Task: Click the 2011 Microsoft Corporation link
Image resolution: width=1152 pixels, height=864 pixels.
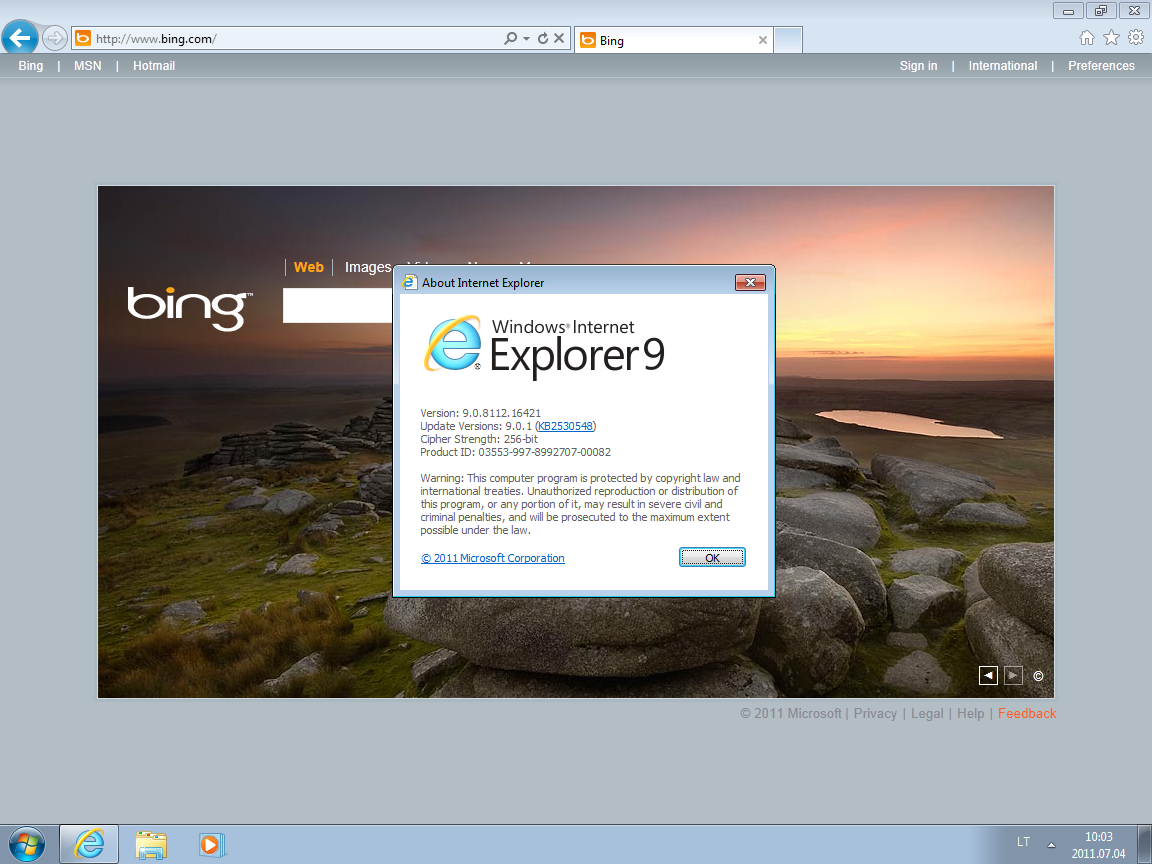Action: coord(493,558)
